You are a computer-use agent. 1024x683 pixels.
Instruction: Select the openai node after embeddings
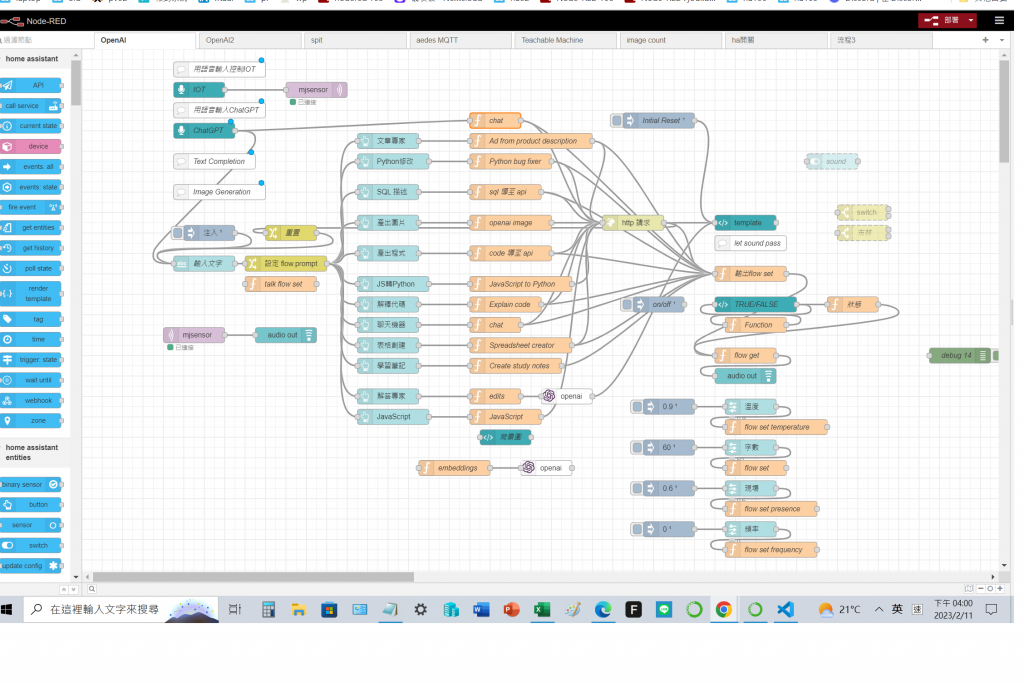(x=546, y=468)
